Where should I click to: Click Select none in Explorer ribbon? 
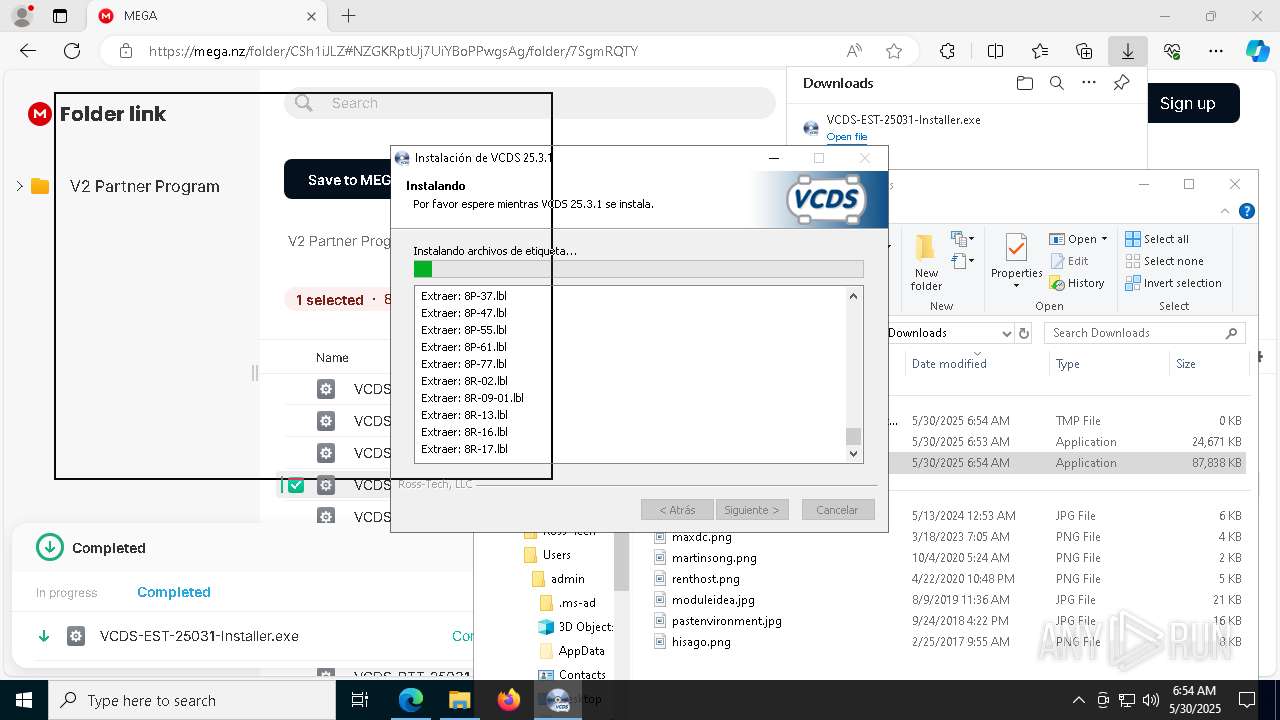[x=1164, y=261]
